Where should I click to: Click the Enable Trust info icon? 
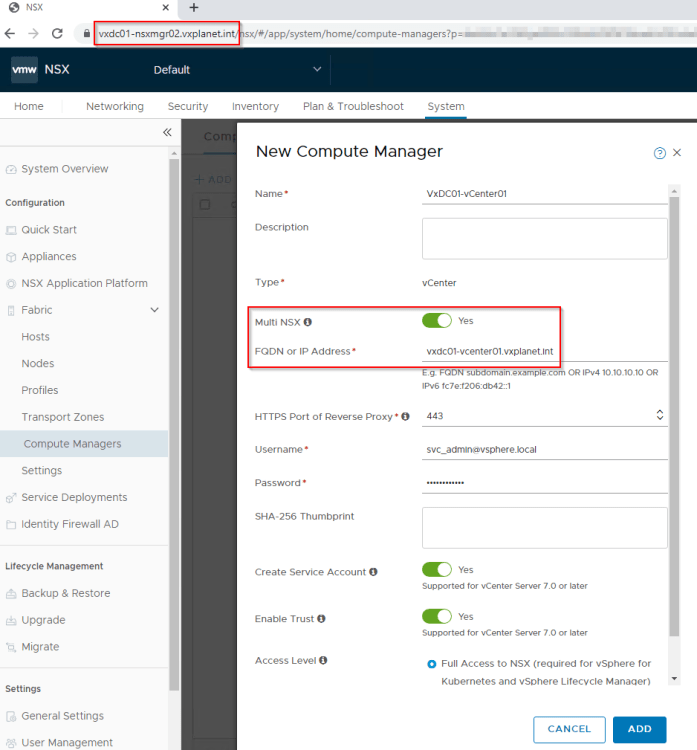point(321,618)
